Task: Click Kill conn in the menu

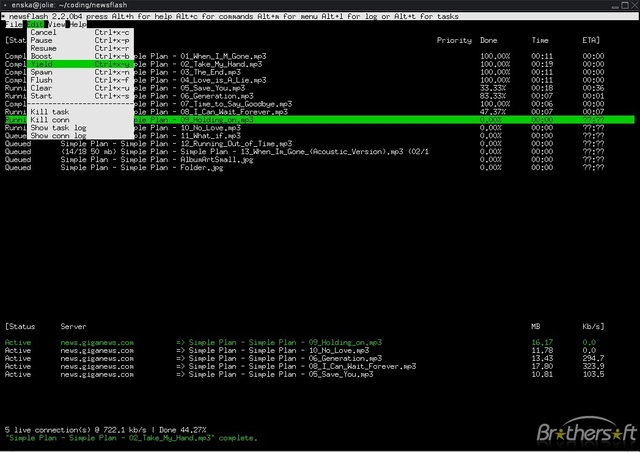Action: click(x=80, y=120)
